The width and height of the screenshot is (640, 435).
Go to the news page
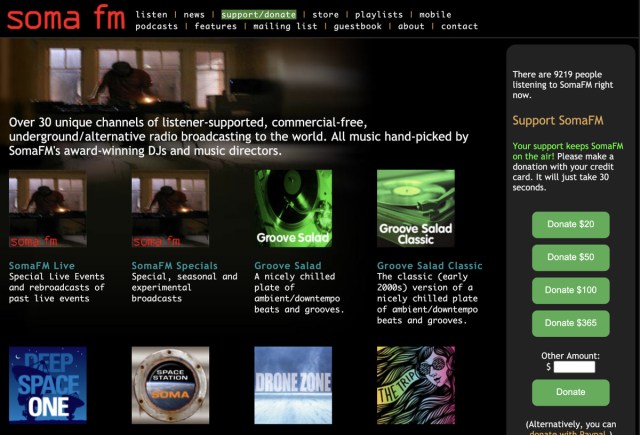(194, 15)
